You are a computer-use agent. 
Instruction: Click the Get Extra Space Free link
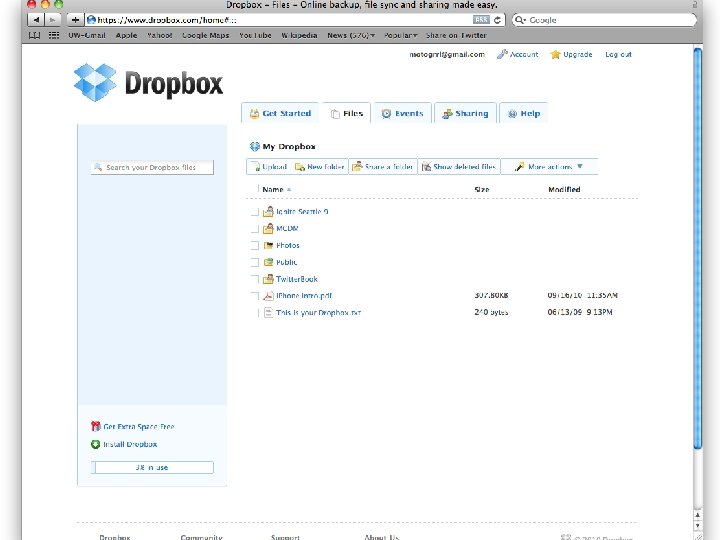pyautogui.click(x=139, y=427)
